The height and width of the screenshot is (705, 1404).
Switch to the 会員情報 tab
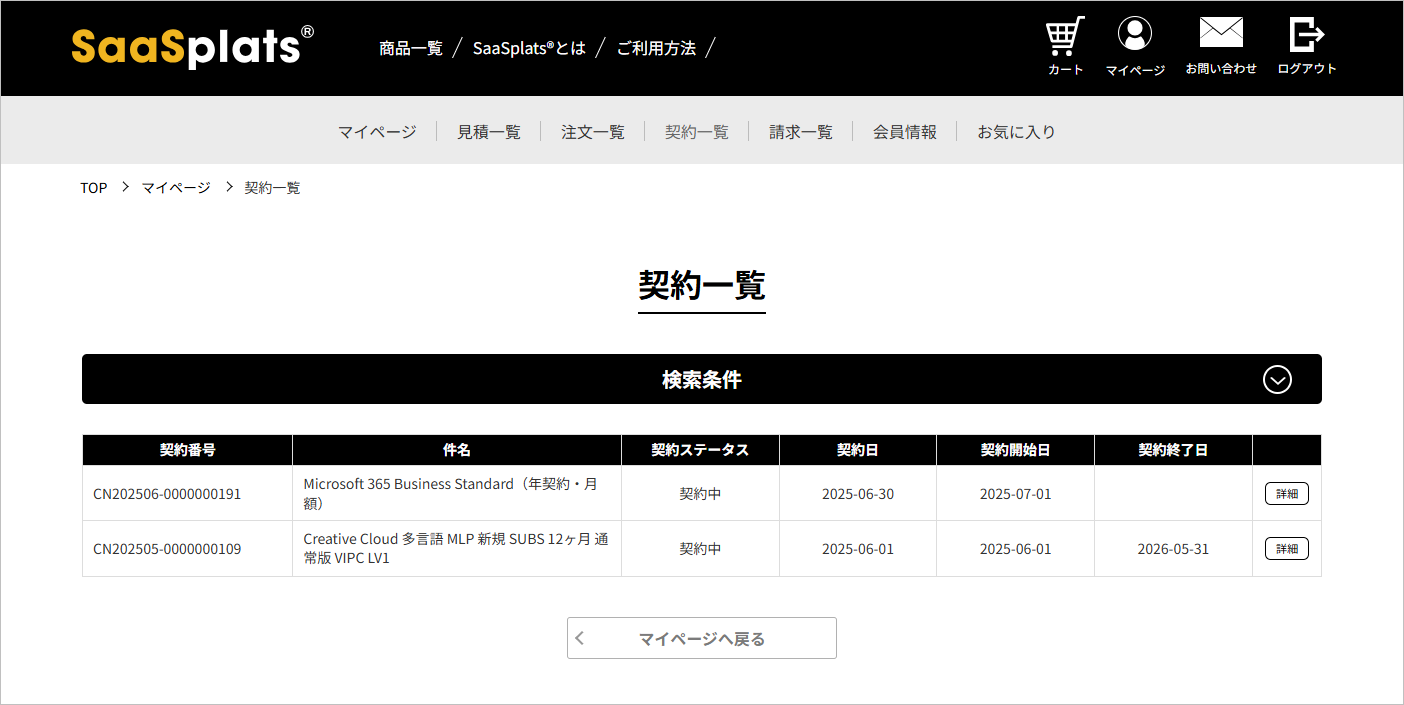click(905, 132)
